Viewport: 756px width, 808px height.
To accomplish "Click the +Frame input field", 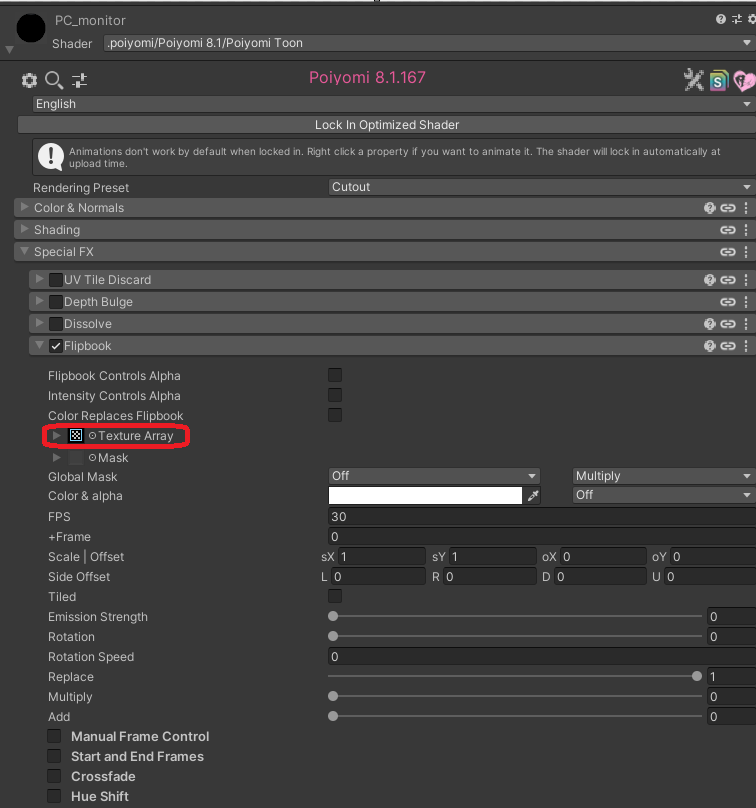I will click(x=542, y=536).
